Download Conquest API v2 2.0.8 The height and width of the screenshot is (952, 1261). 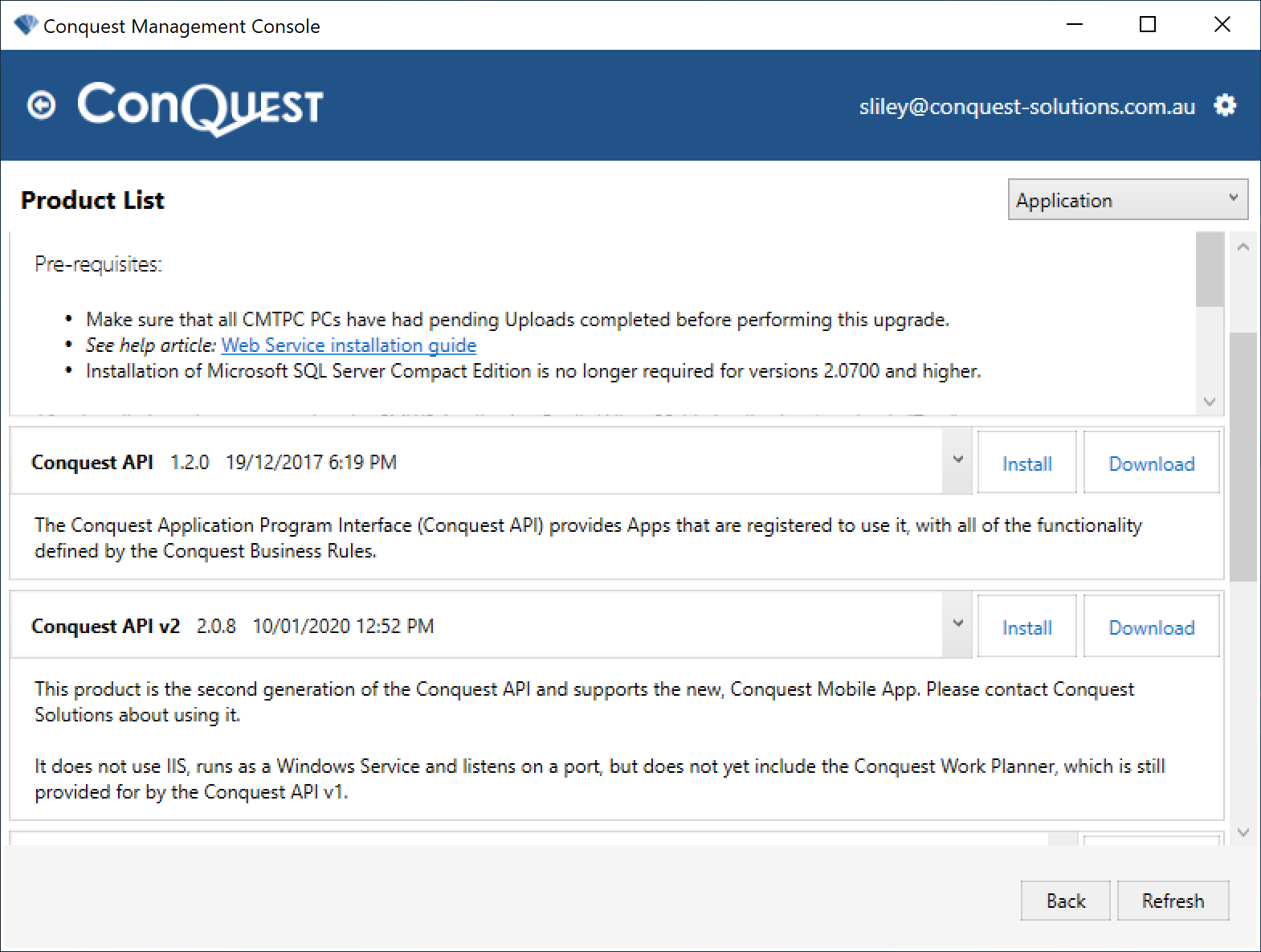1151,627
